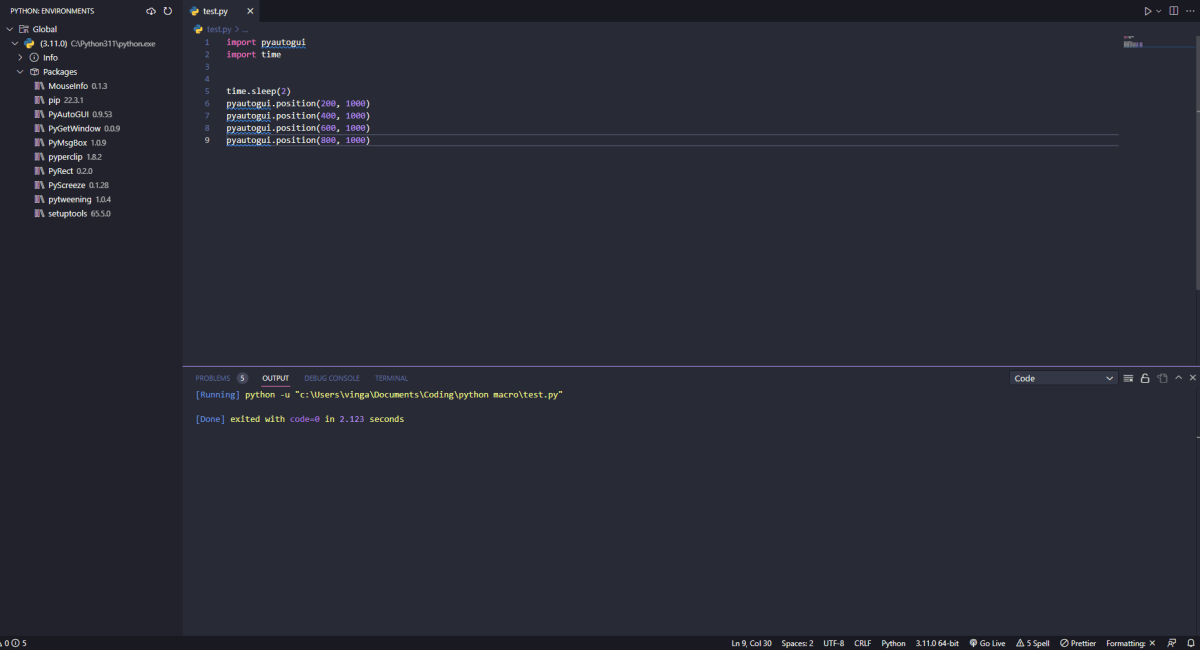Collapse the Global environments node

pyautogui.click(x=9, y=29)
